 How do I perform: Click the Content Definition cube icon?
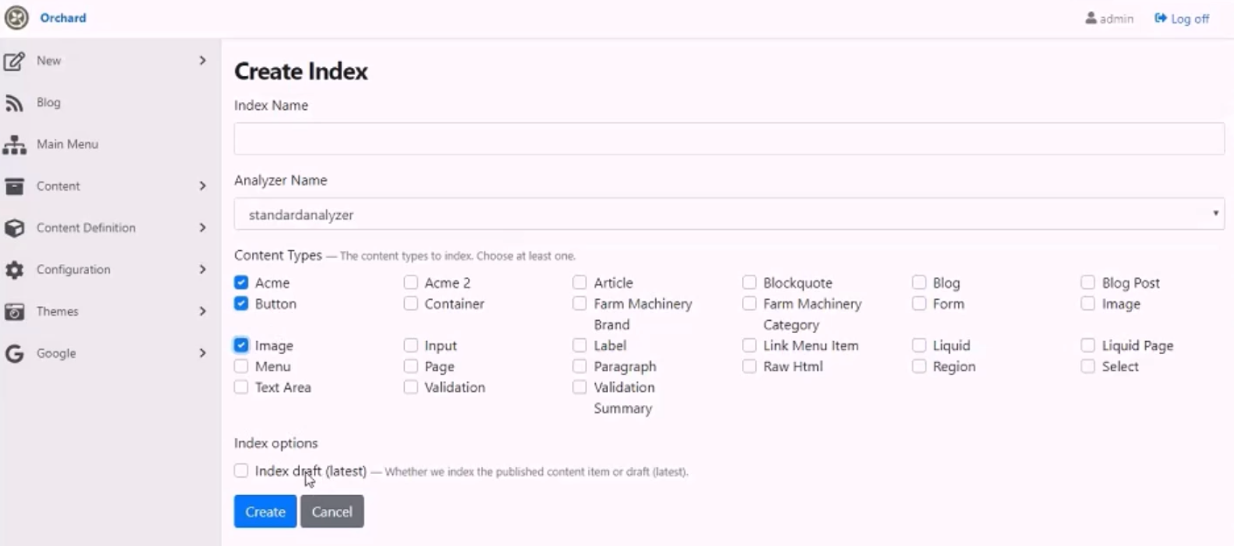pyautogui.click(x=14, y=228)
